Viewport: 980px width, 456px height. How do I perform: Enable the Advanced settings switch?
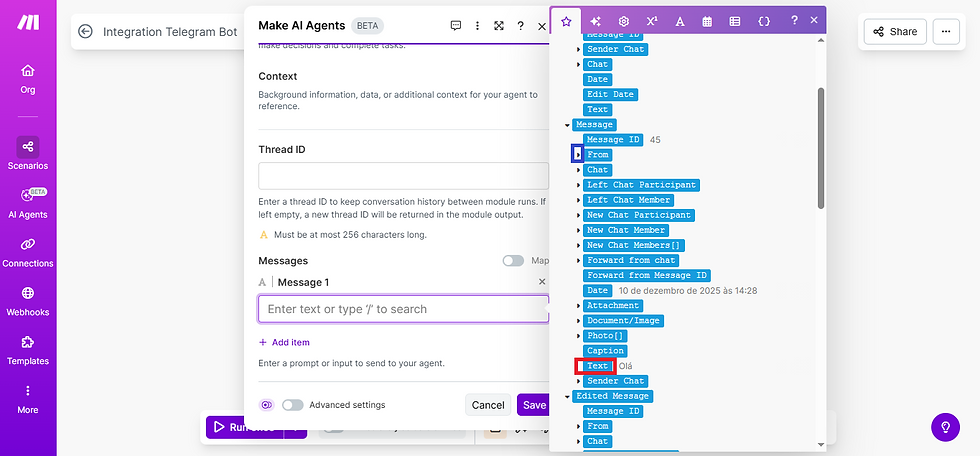click(x=292, y=405)
